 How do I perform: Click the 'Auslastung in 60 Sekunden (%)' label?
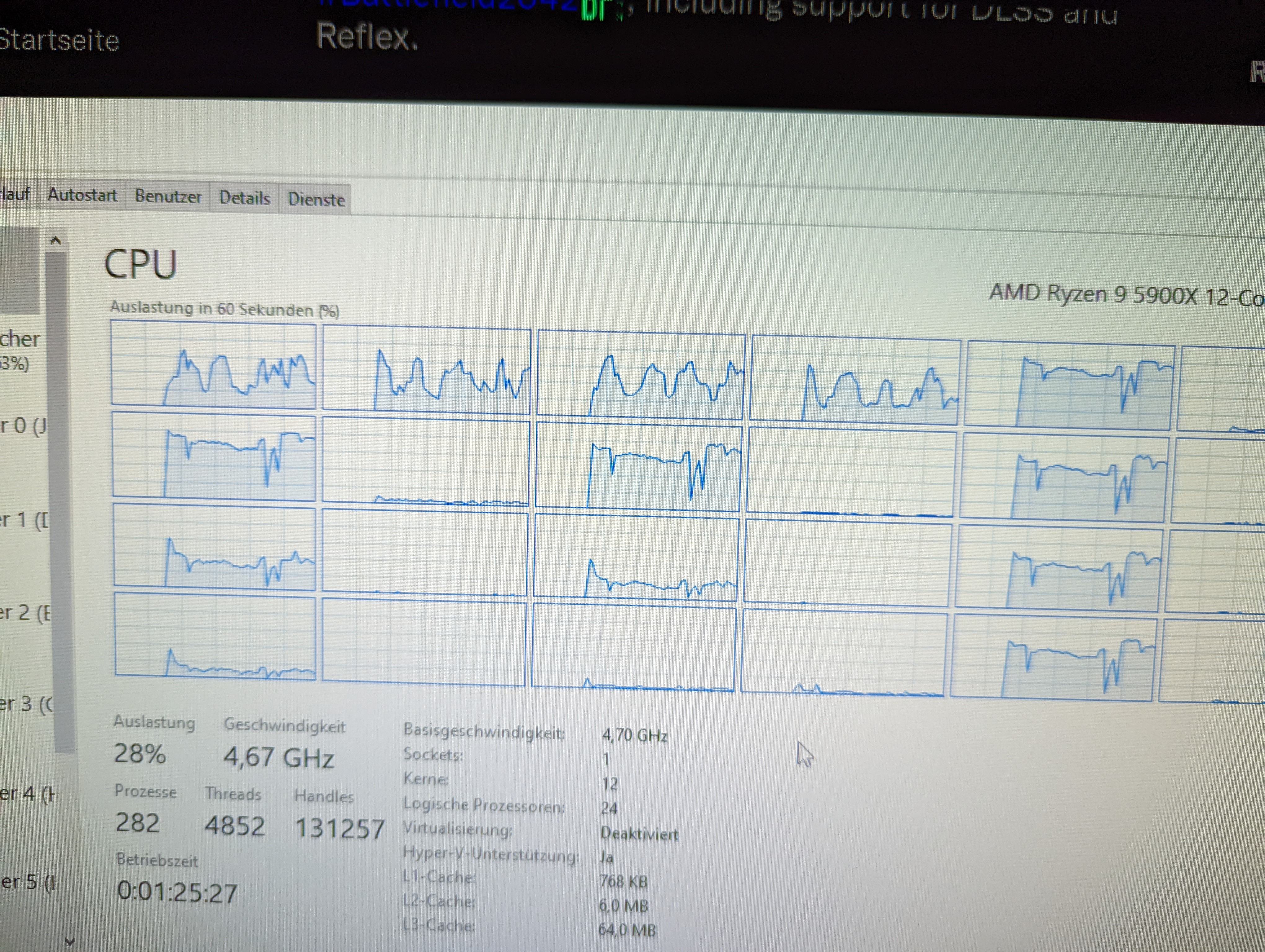click(225, 309)
